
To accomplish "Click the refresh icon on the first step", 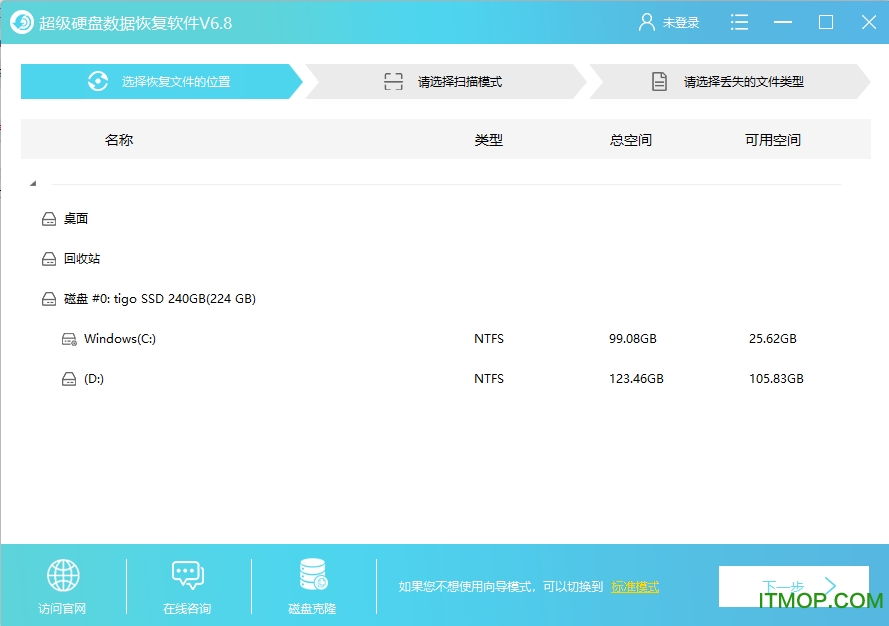I will [97, 82].
